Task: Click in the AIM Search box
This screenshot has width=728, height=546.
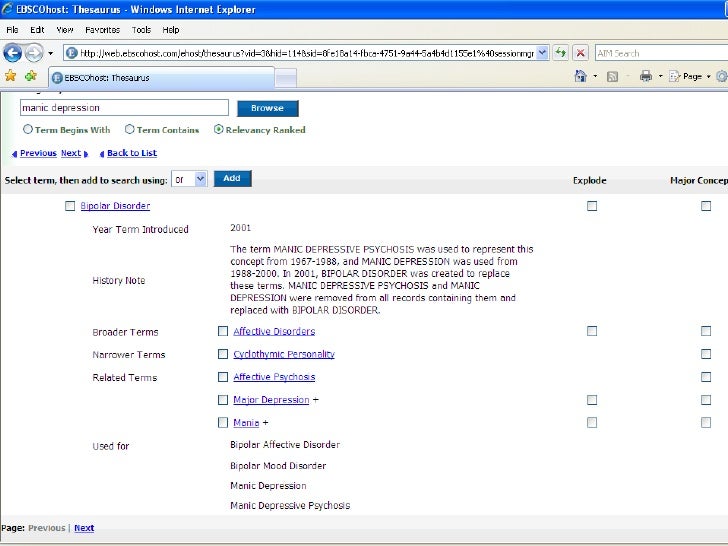Action: (661, 53)
